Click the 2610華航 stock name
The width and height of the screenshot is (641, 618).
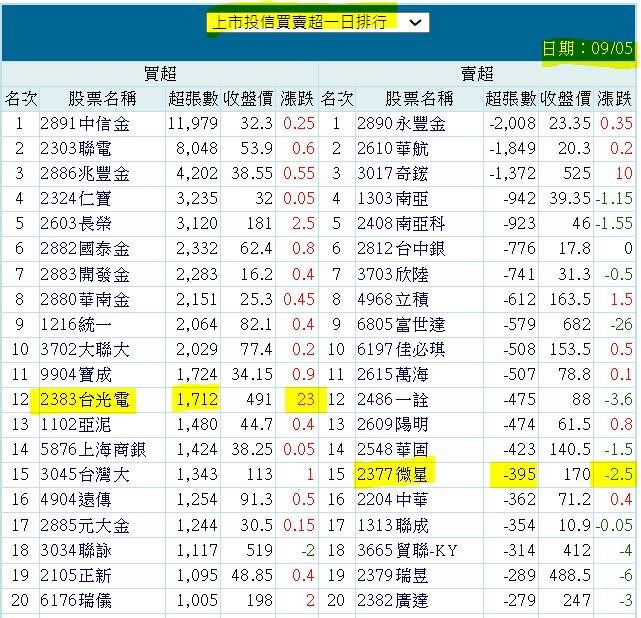(x=395, y=149)
